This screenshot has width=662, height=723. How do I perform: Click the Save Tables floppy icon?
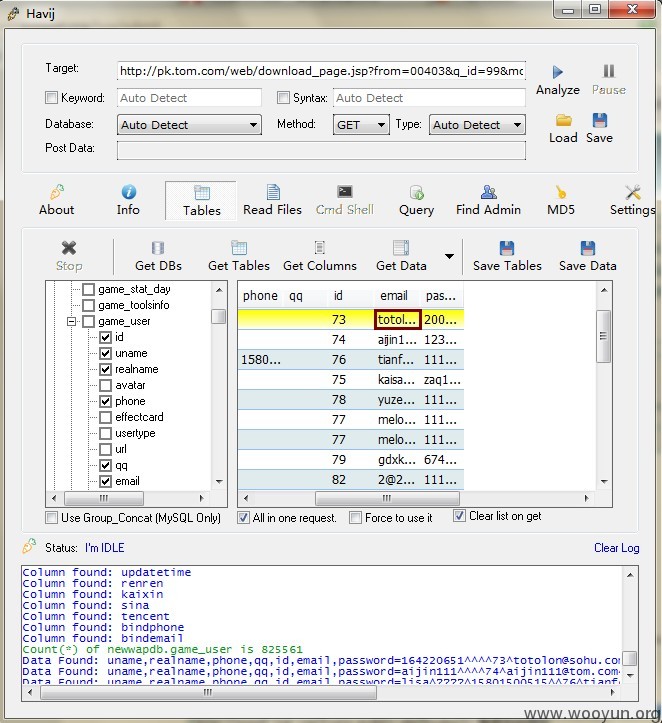coord(507,248)
